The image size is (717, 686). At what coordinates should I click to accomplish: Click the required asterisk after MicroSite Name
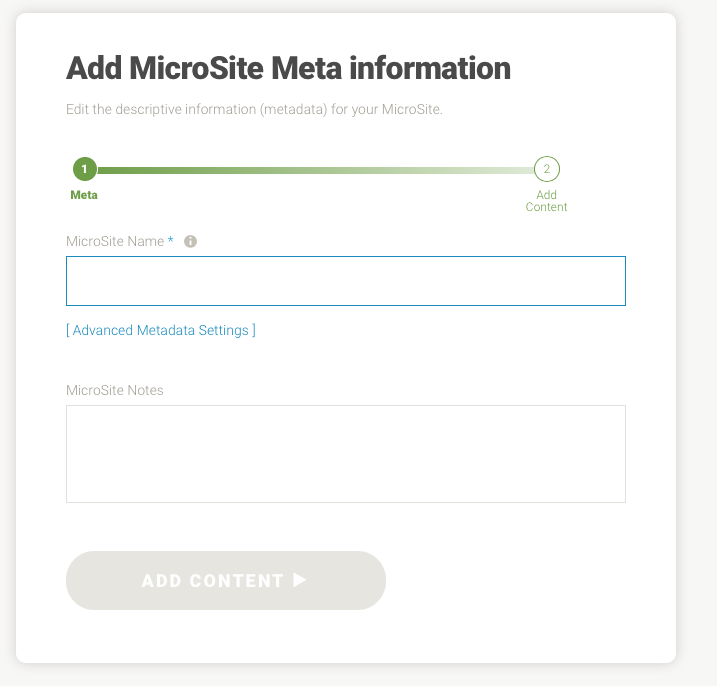pyautogui.click(x=171, y=241)
